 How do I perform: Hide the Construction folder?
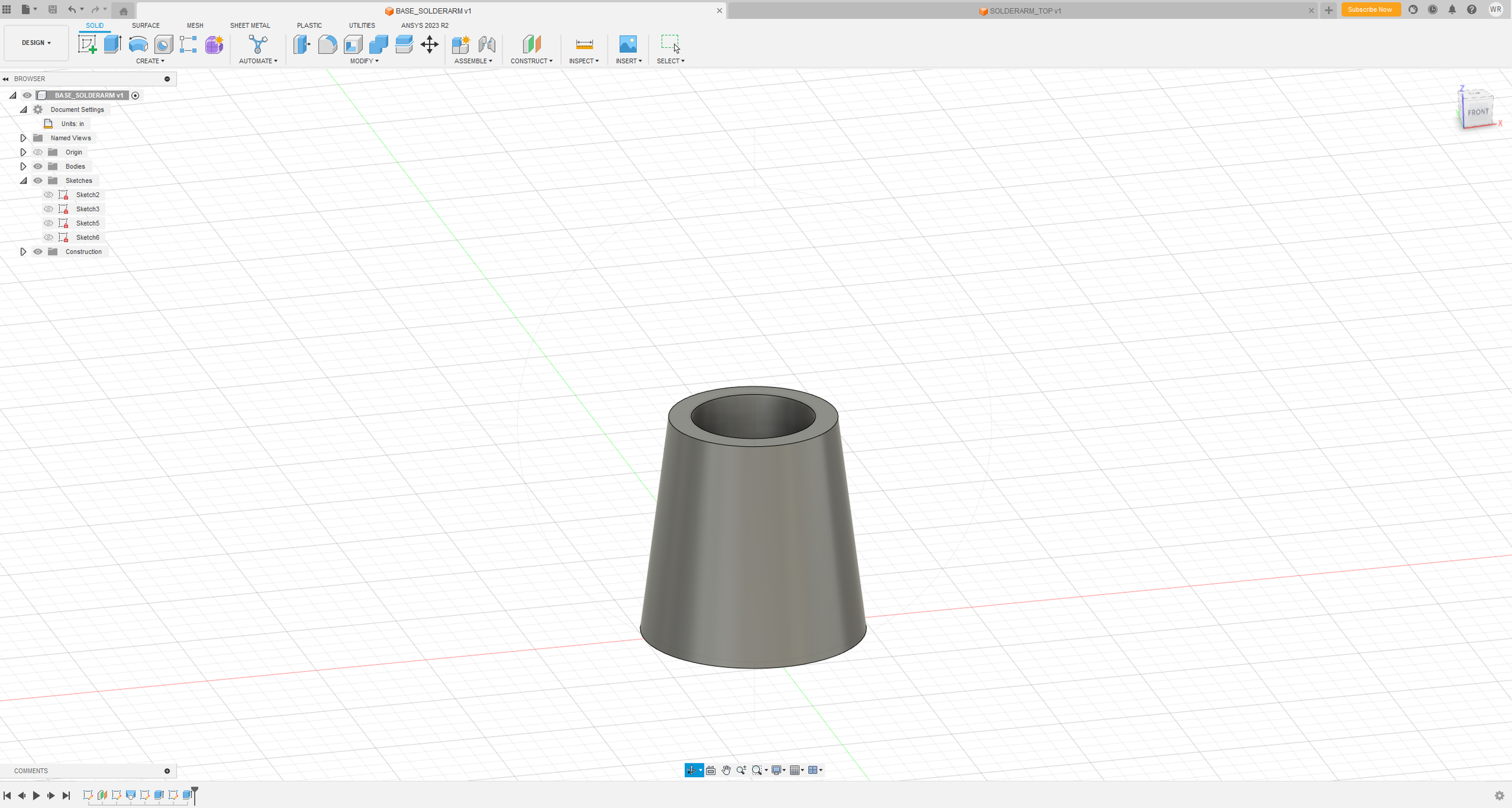click(x=38, y=251)
